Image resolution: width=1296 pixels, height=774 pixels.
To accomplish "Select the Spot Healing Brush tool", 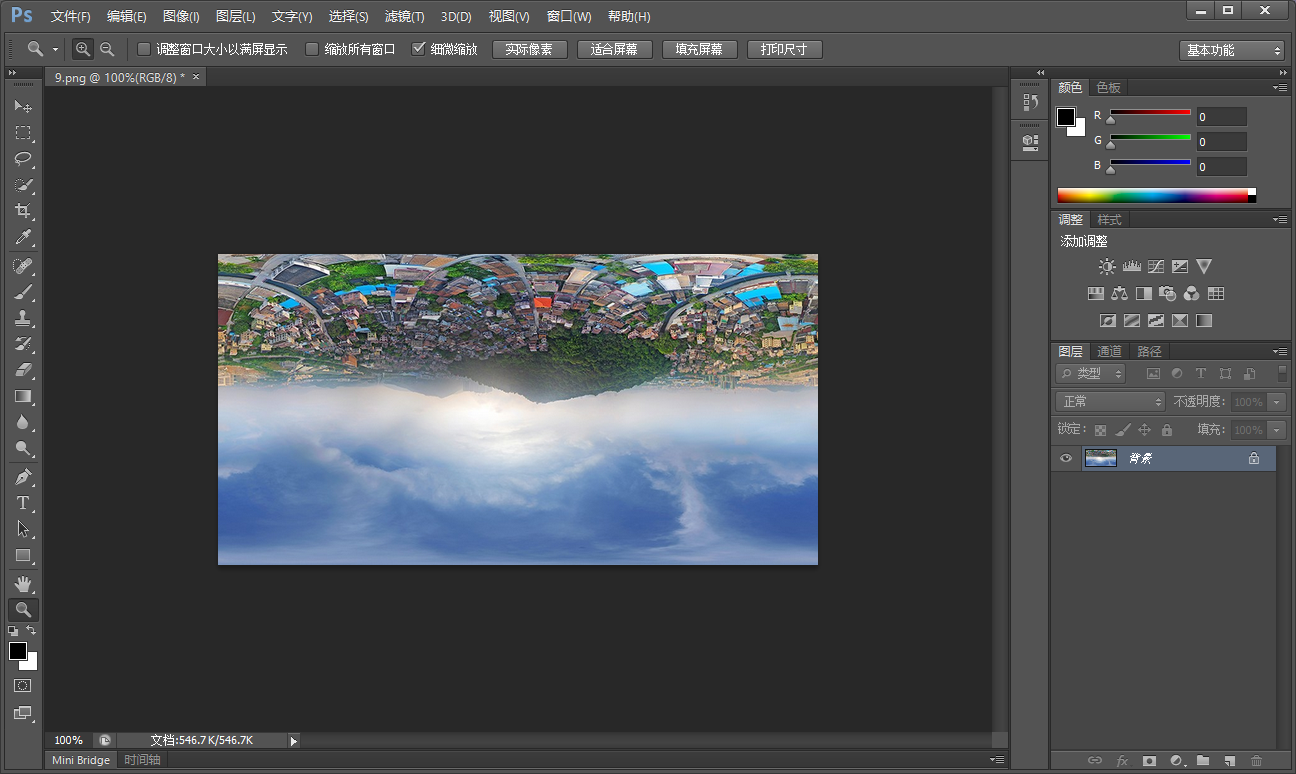I will 23,266.
